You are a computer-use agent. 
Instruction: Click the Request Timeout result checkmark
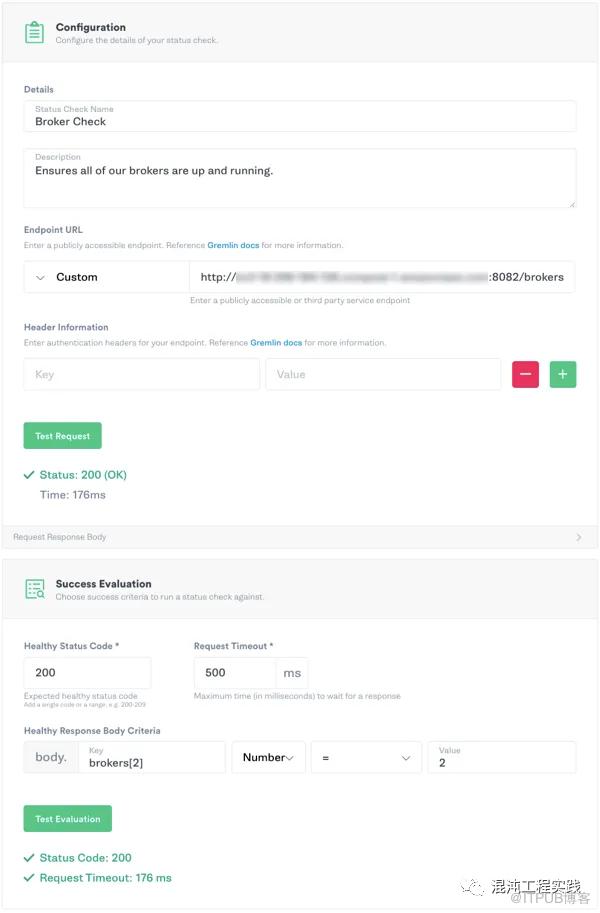pyautogui.click(x=29, y=877)
